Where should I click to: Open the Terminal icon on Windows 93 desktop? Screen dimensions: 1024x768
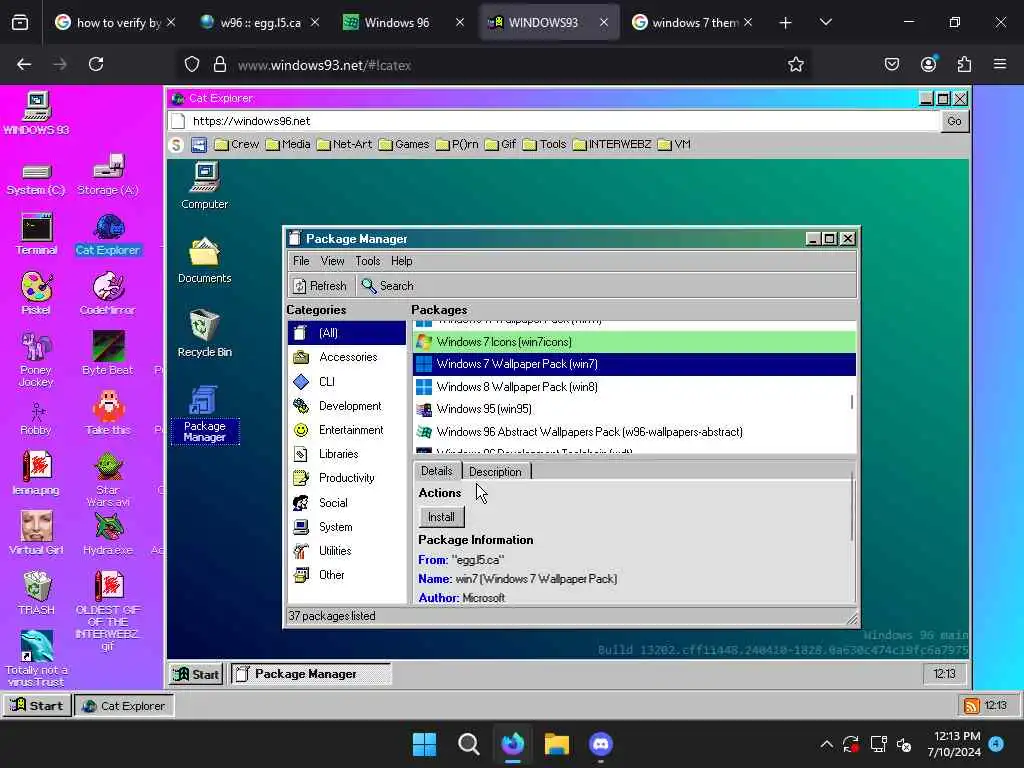[37, 234]
